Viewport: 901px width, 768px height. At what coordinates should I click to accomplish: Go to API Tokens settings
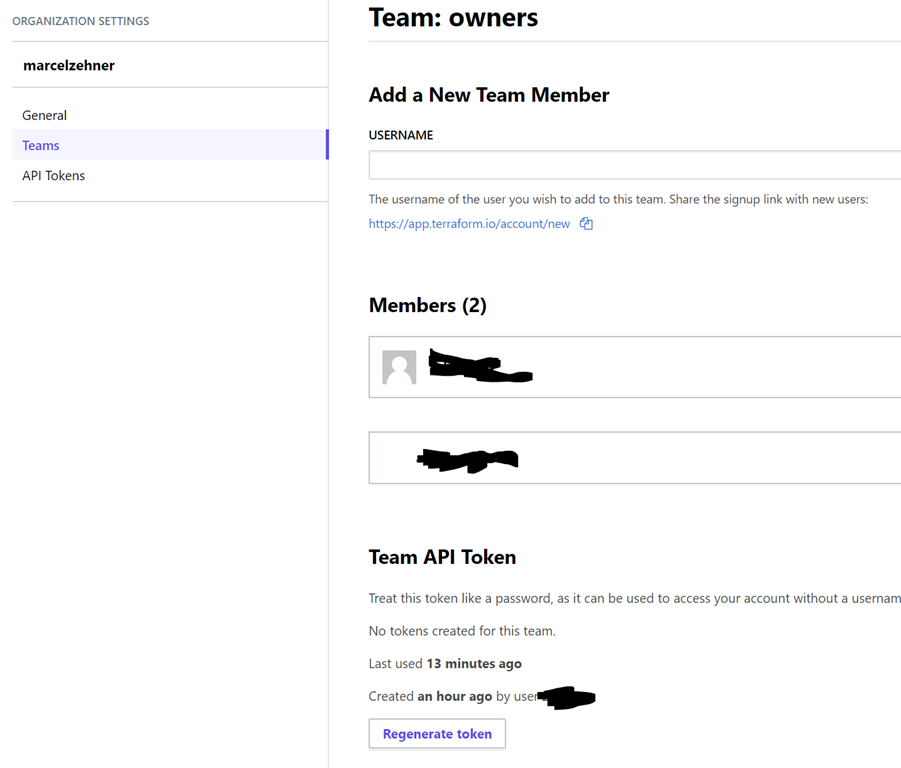pos(54,175)
